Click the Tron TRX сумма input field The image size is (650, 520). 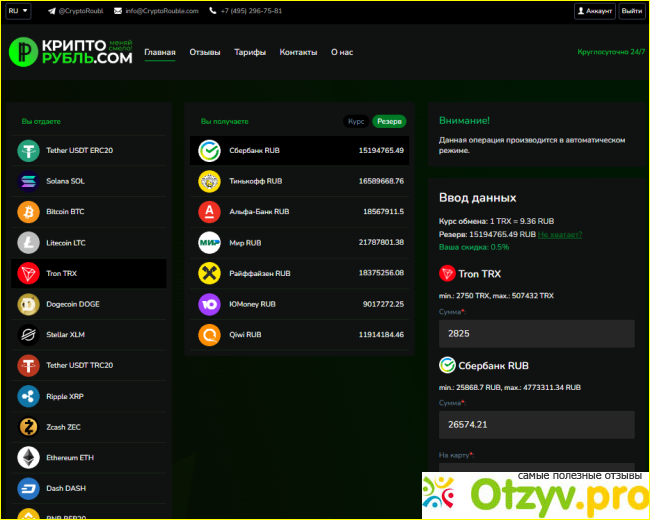[536, 334]
